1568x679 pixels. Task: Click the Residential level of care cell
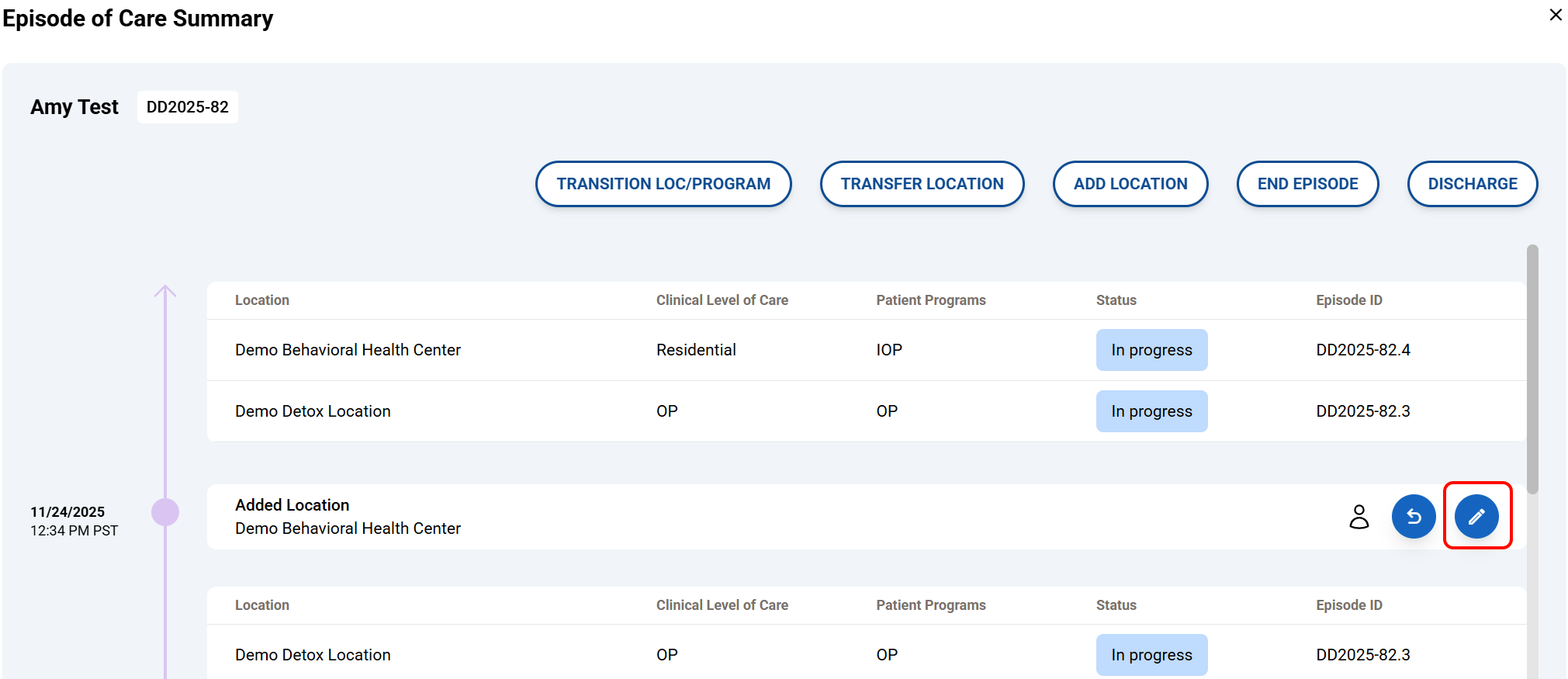coord(695,350)
